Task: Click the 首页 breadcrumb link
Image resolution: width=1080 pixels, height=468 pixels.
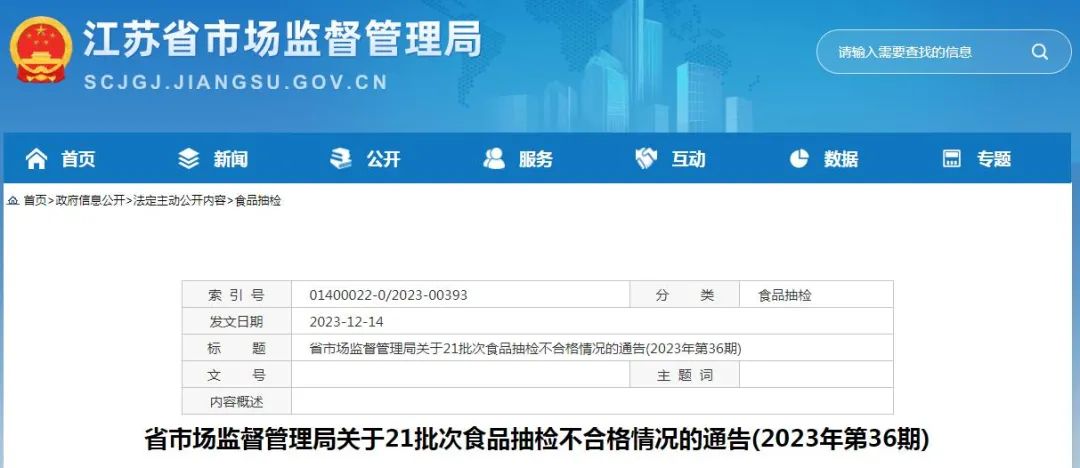Action: coord(35,201)
